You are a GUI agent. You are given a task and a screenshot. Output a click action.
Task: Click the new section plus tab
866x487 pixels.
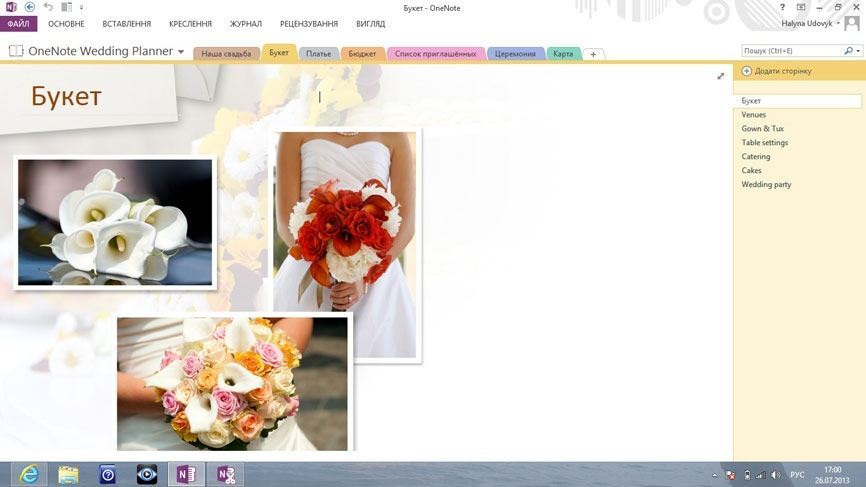(x=593, y=54)
